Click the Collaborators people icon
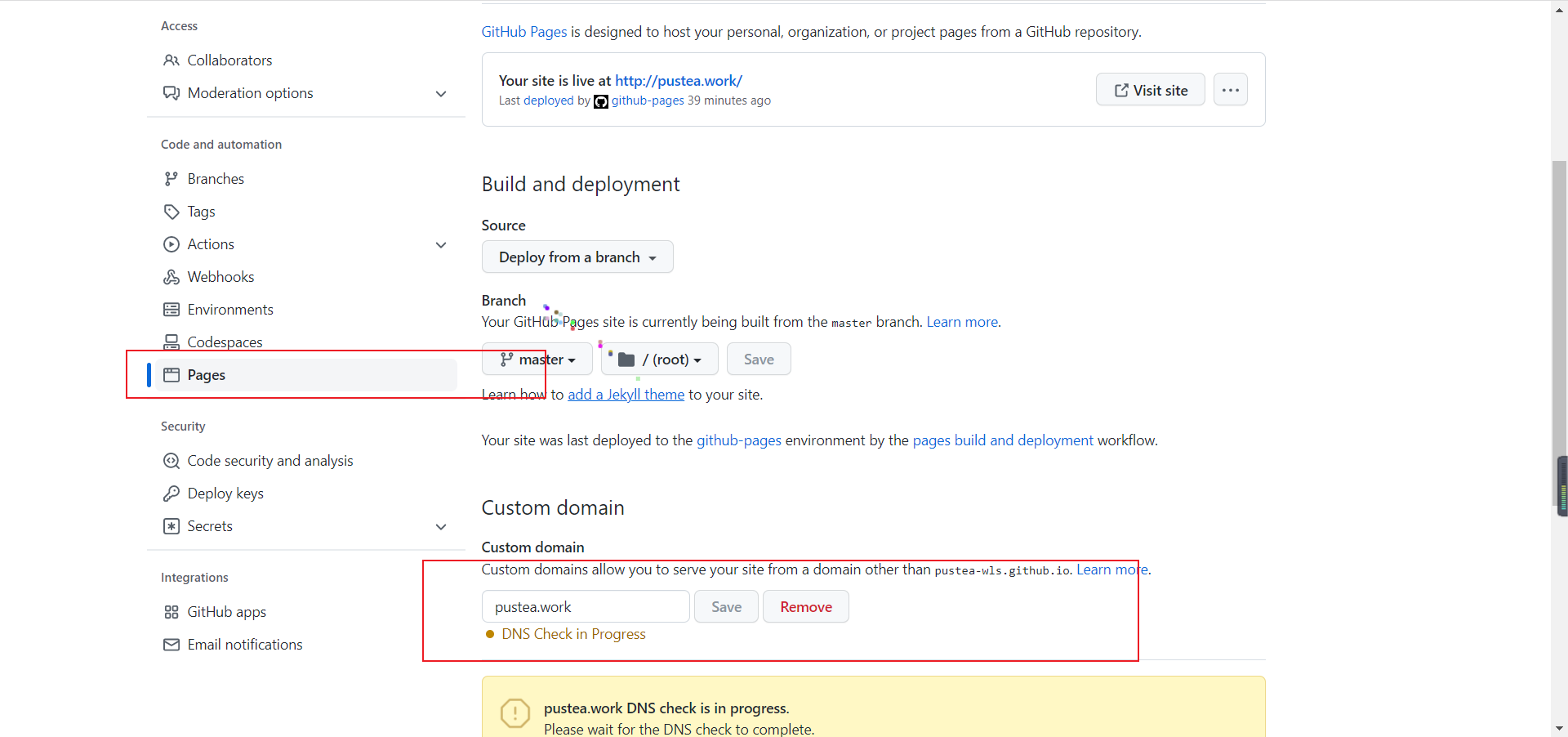Image resolution: width=1568 pixels, height=737 pixels. click(171, 60)
